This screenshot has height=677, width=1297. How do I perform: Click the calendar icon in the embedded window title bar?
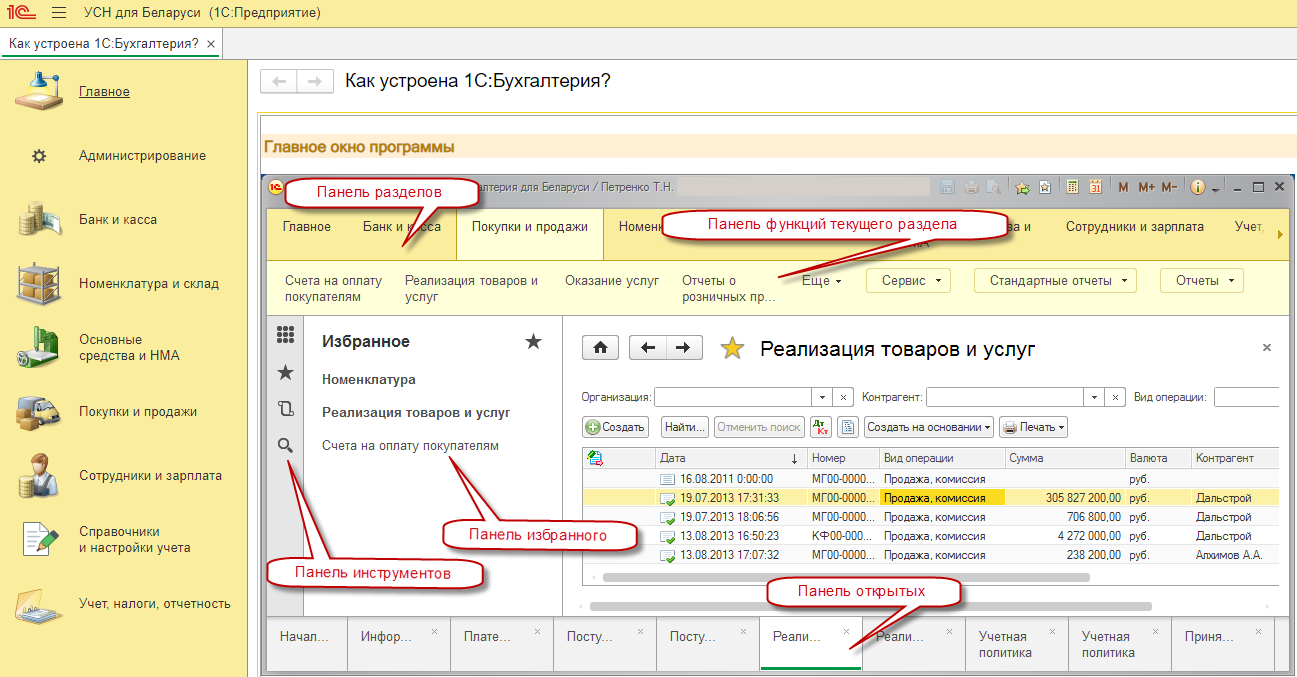(1095, 187)
